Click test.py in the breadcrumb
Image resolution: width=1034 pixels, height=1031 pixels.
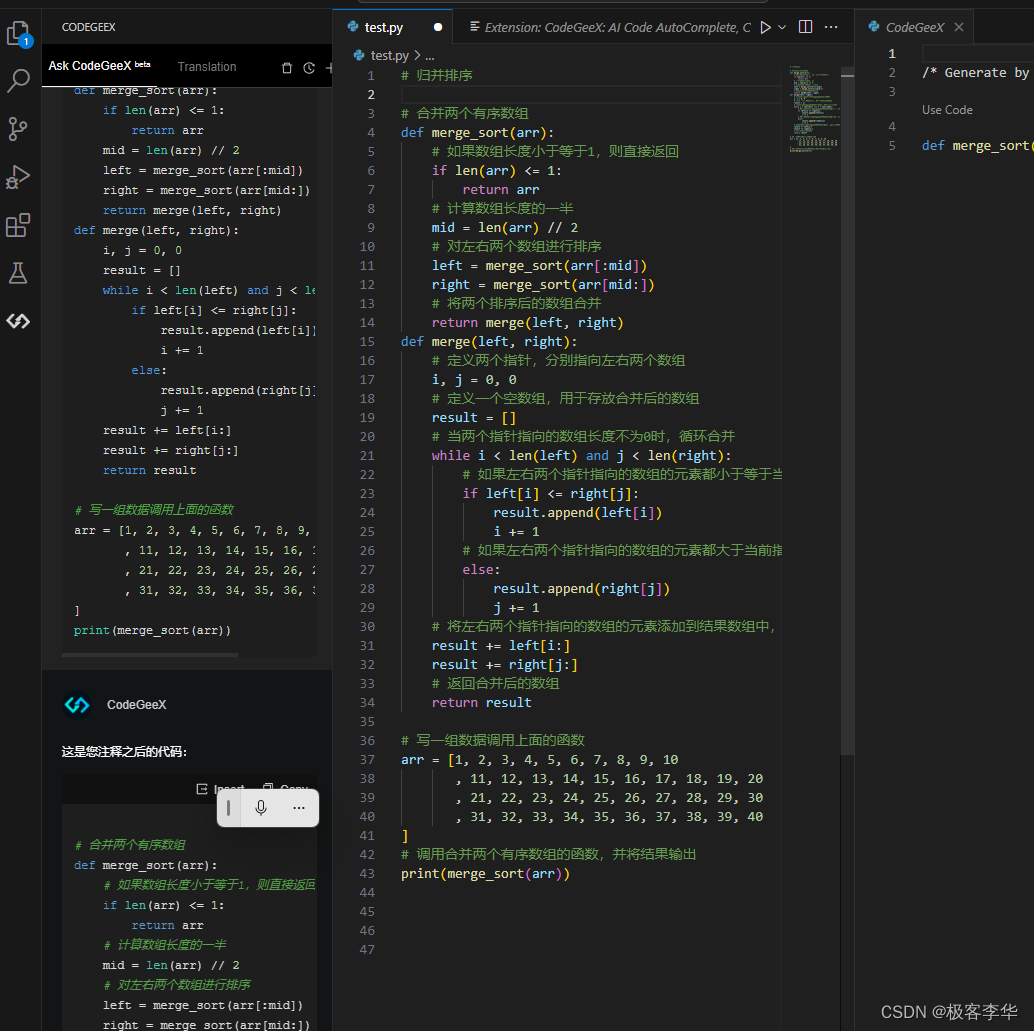tap(390, 55)
